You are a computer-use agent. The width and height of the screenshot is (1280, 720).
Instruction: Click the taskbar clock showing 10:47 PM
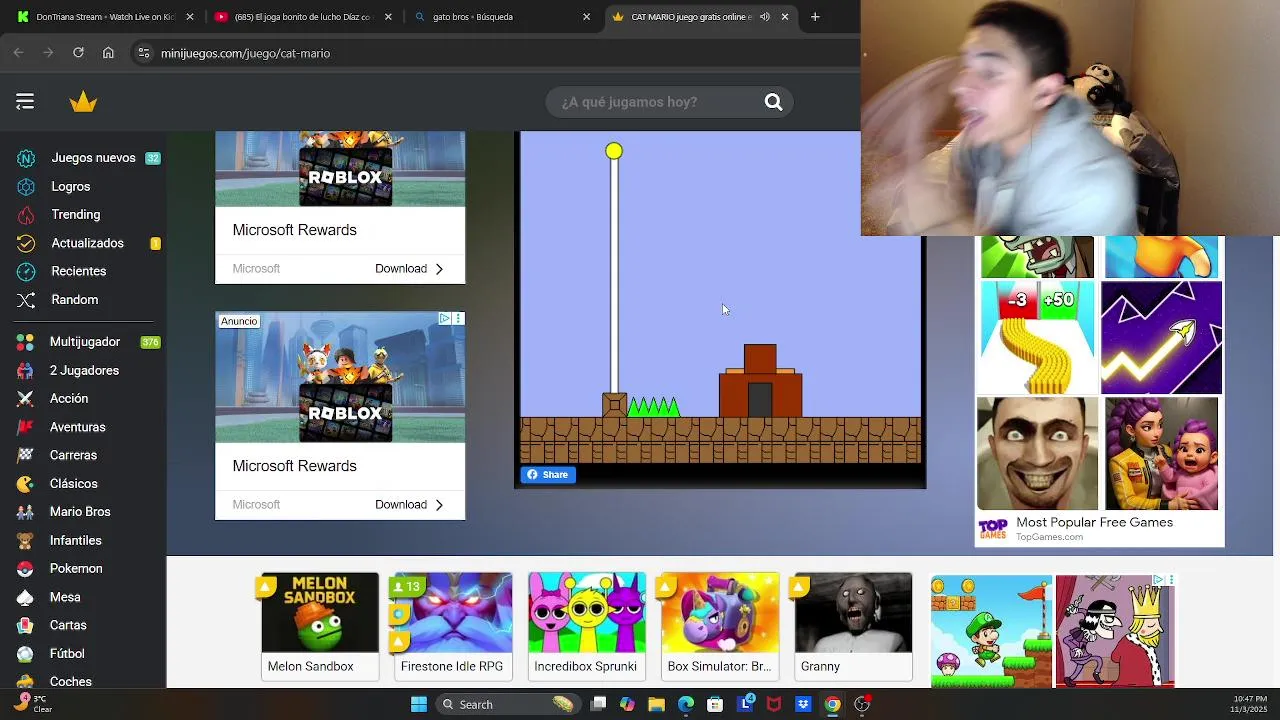1250,704
